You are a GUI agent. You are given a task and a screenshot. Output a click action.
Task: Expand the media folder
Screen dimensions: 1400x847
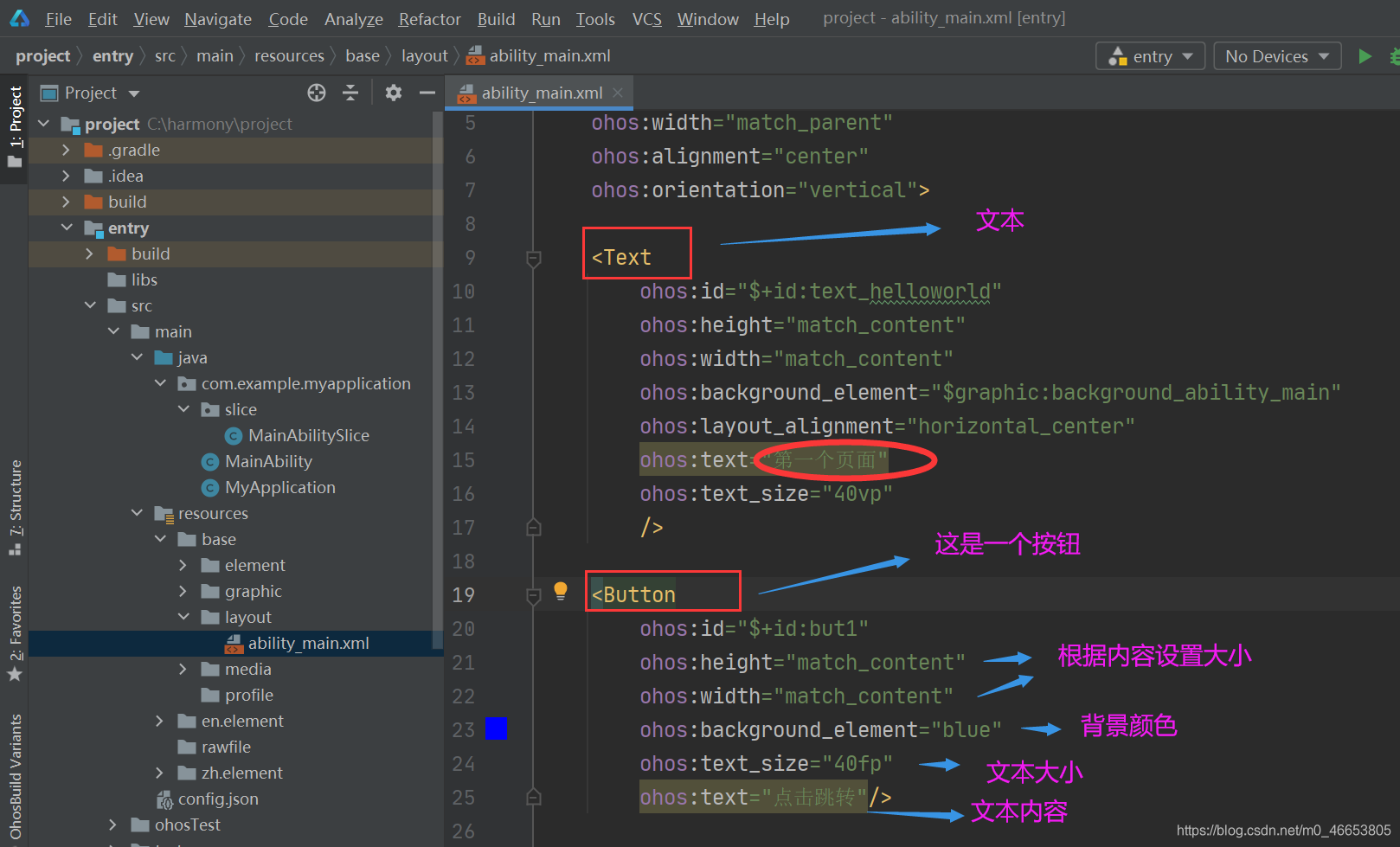(183, 669)
